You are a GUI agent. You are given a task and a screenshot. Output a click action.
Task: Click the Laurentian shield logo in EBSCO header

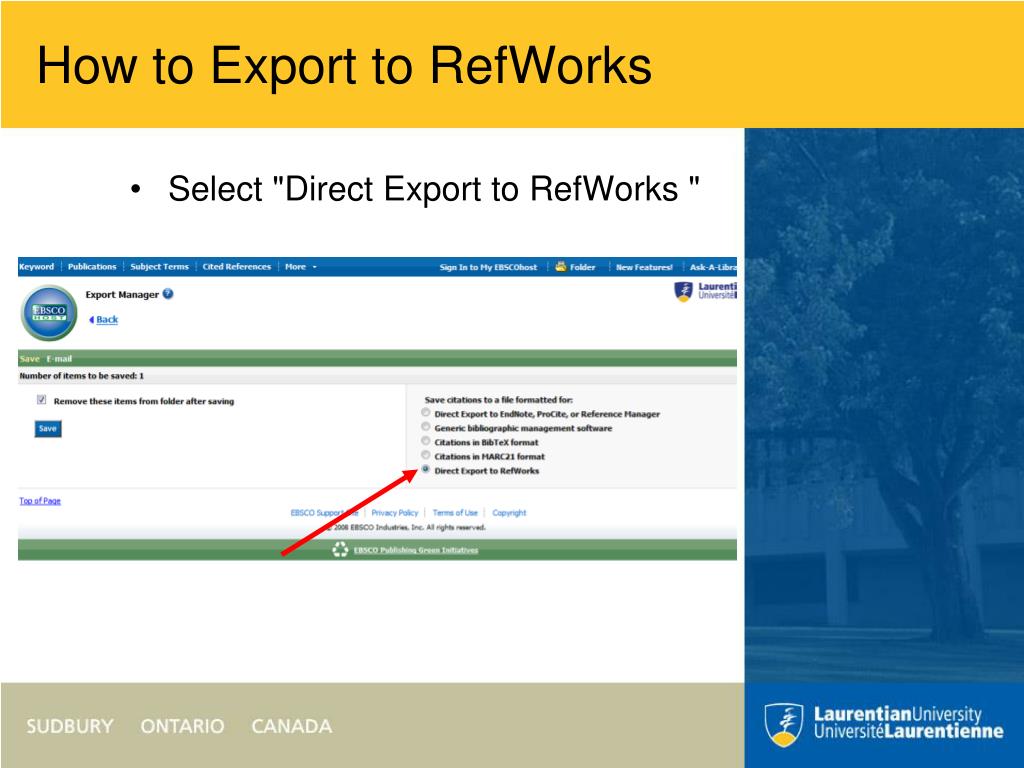coord(683,291)
